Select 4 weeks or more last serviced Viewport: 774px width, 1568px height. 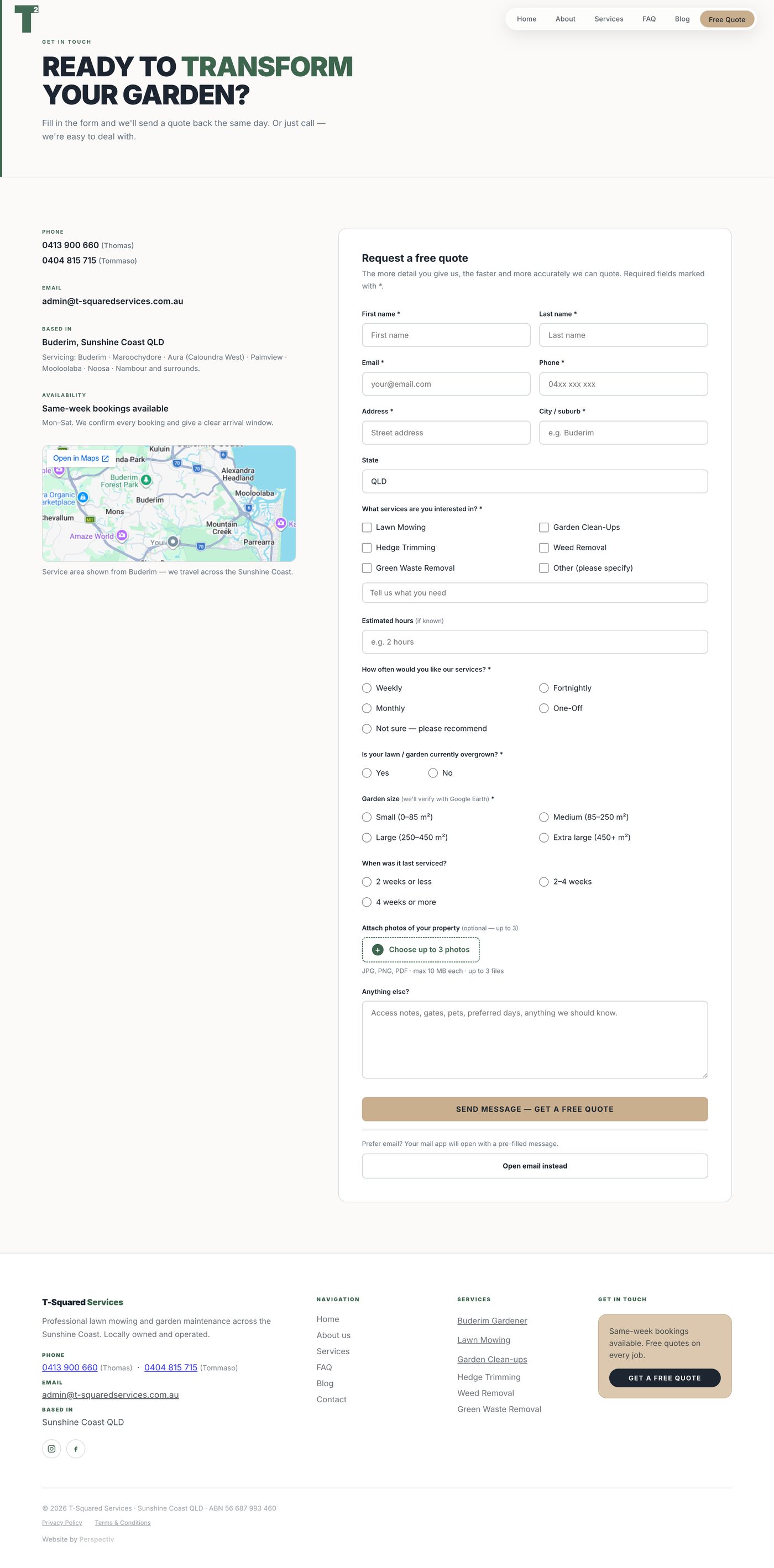[367, 902]
